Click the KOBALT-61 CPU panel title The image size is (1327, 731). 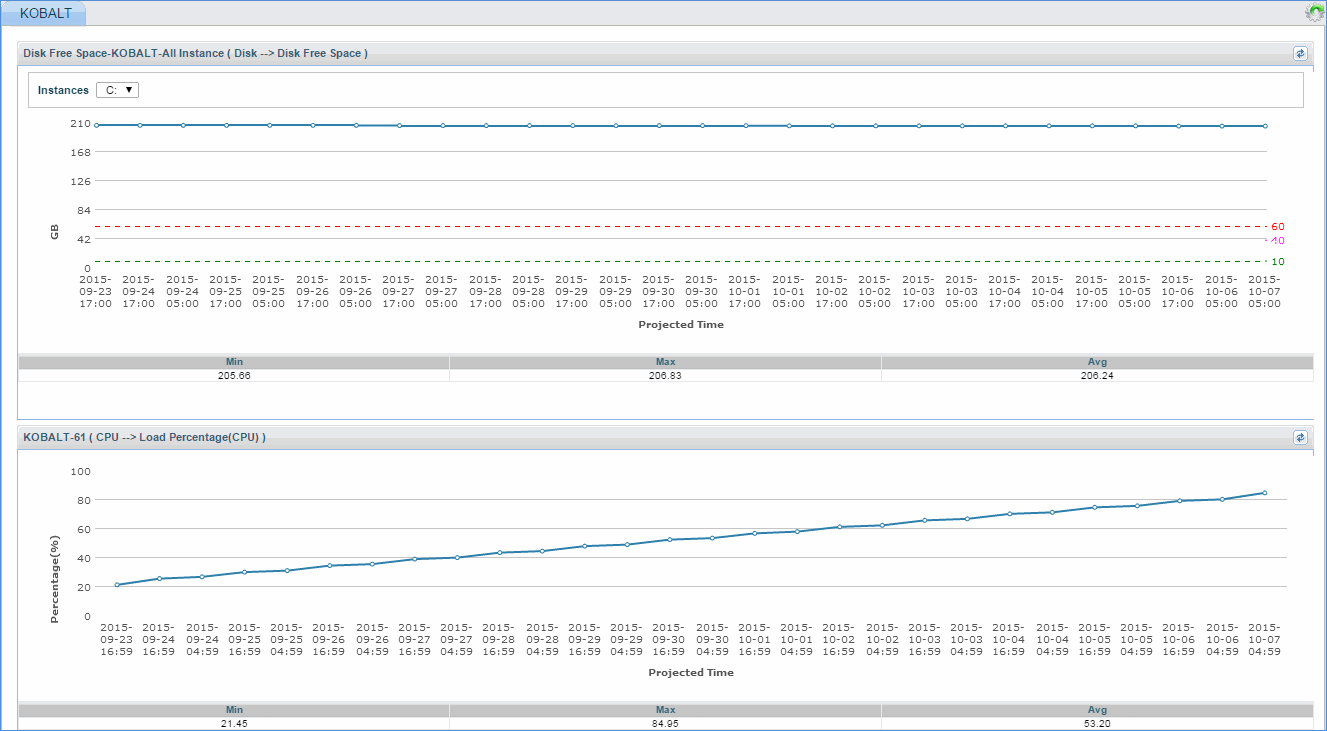click(x=144, y=438)
